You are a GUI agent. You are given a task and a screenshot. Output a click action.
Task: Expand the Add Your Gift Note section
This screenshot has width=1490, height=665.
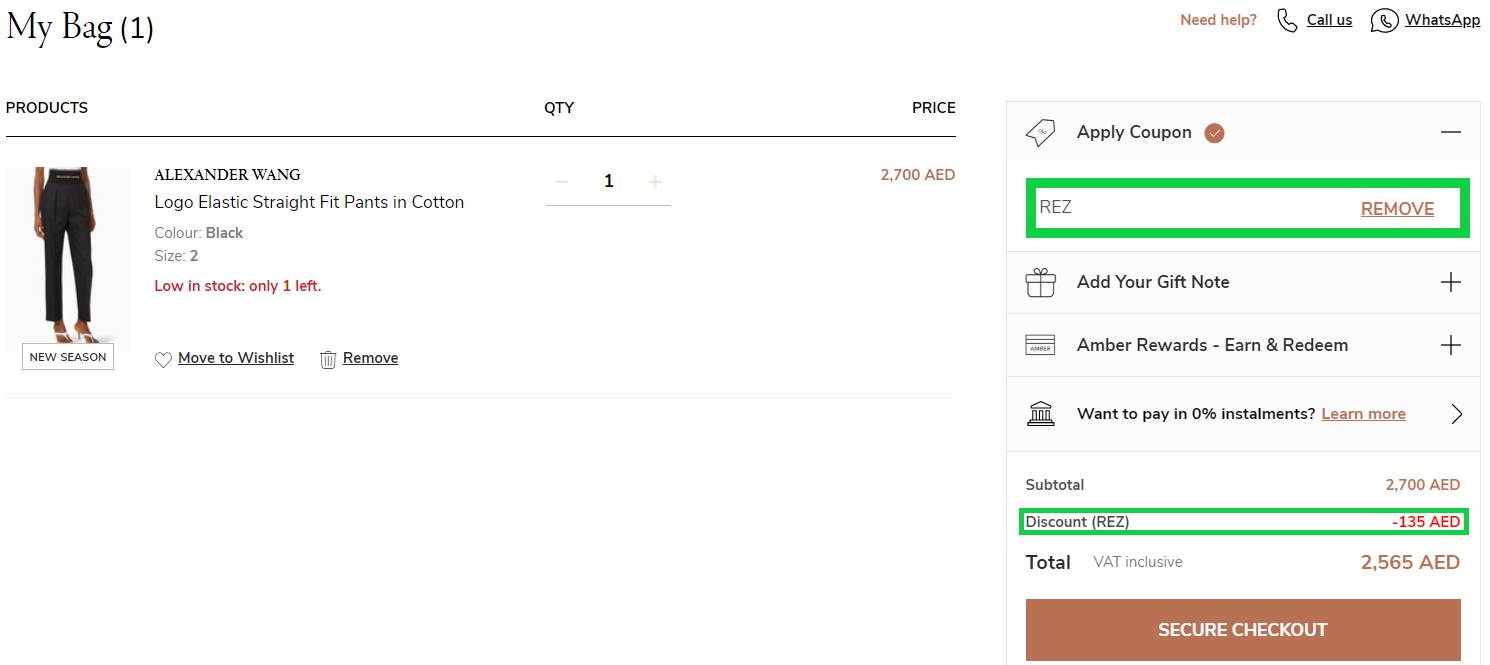pos(1450,282)
